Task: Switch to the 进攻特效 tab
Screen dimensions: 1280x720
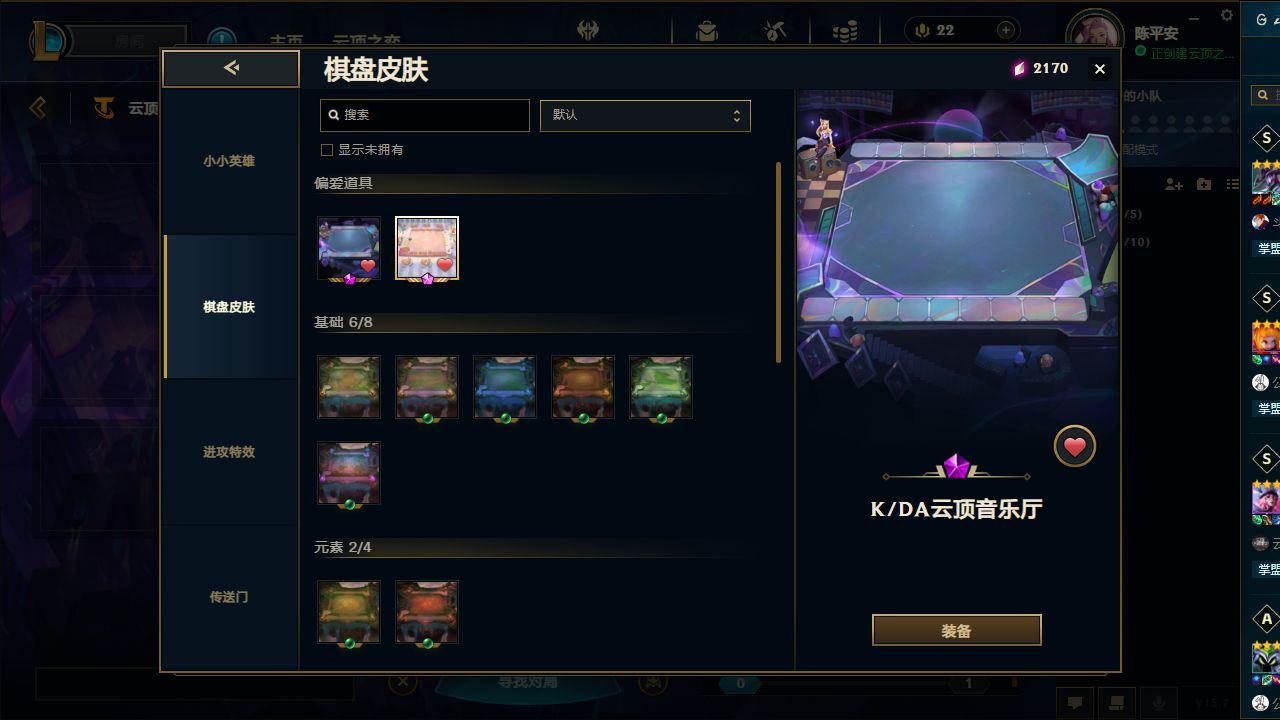Action: (229, 452)
